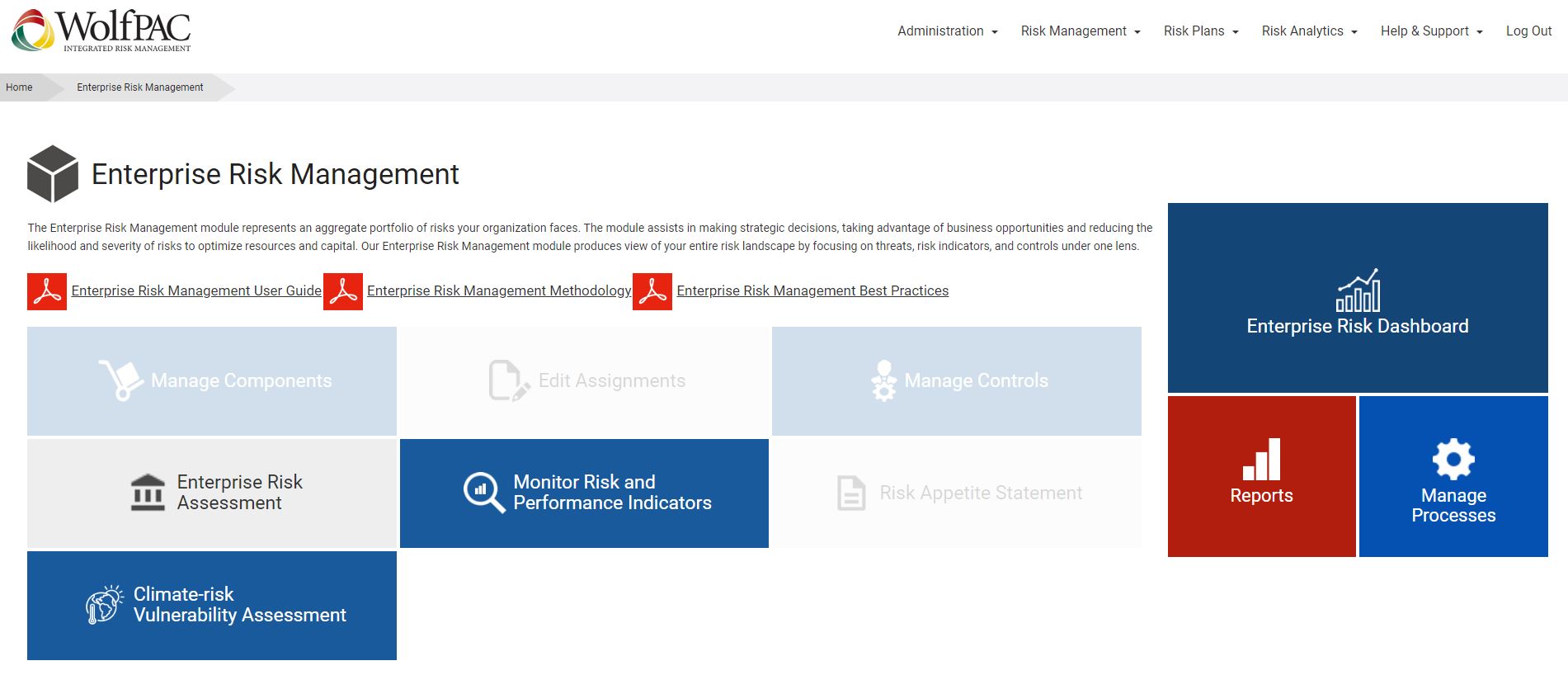Screen dimensions: 1568x675
Task: Click the Monitor Risk magnifier icon
Action: [x=483, y=492]
